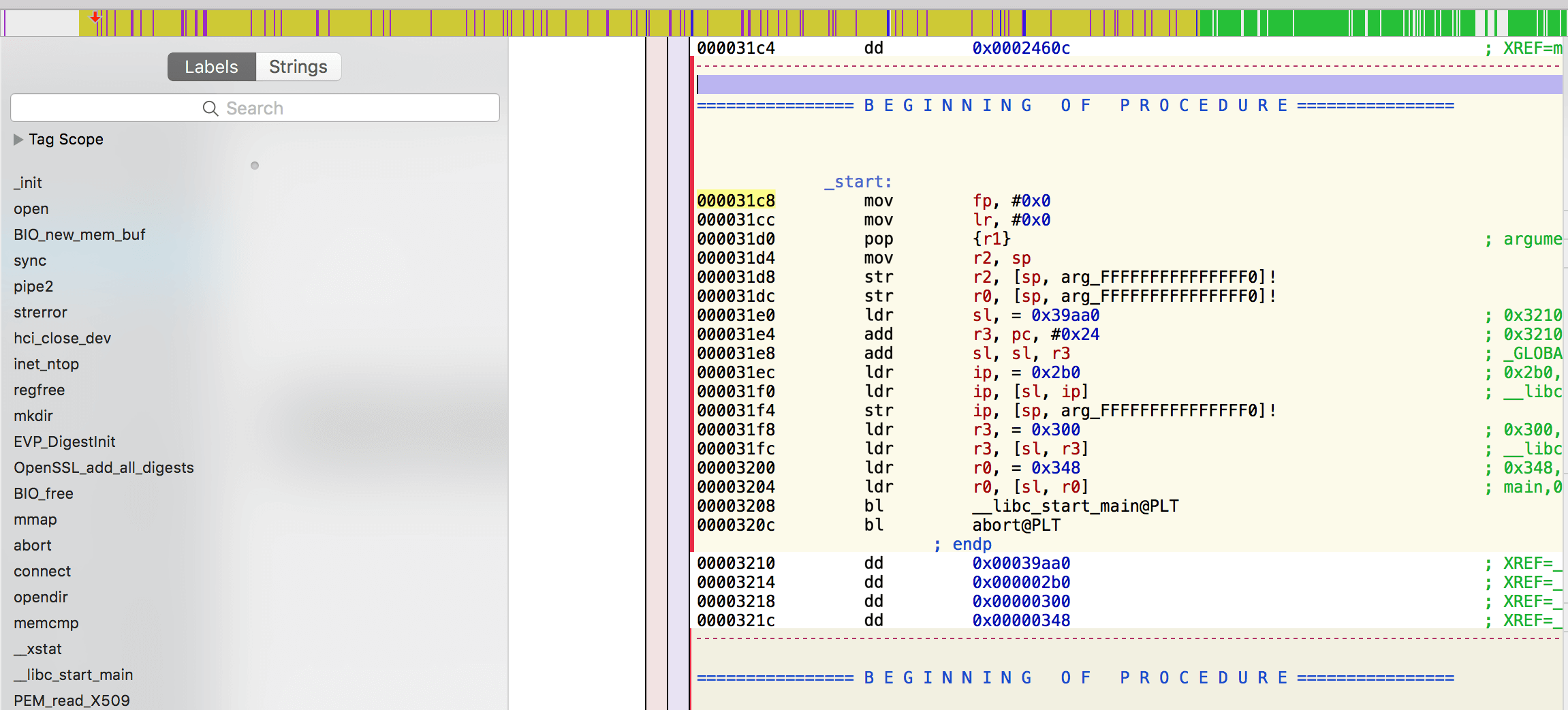Select the connect label
1568x710 pixels.
tap(42, 571)
